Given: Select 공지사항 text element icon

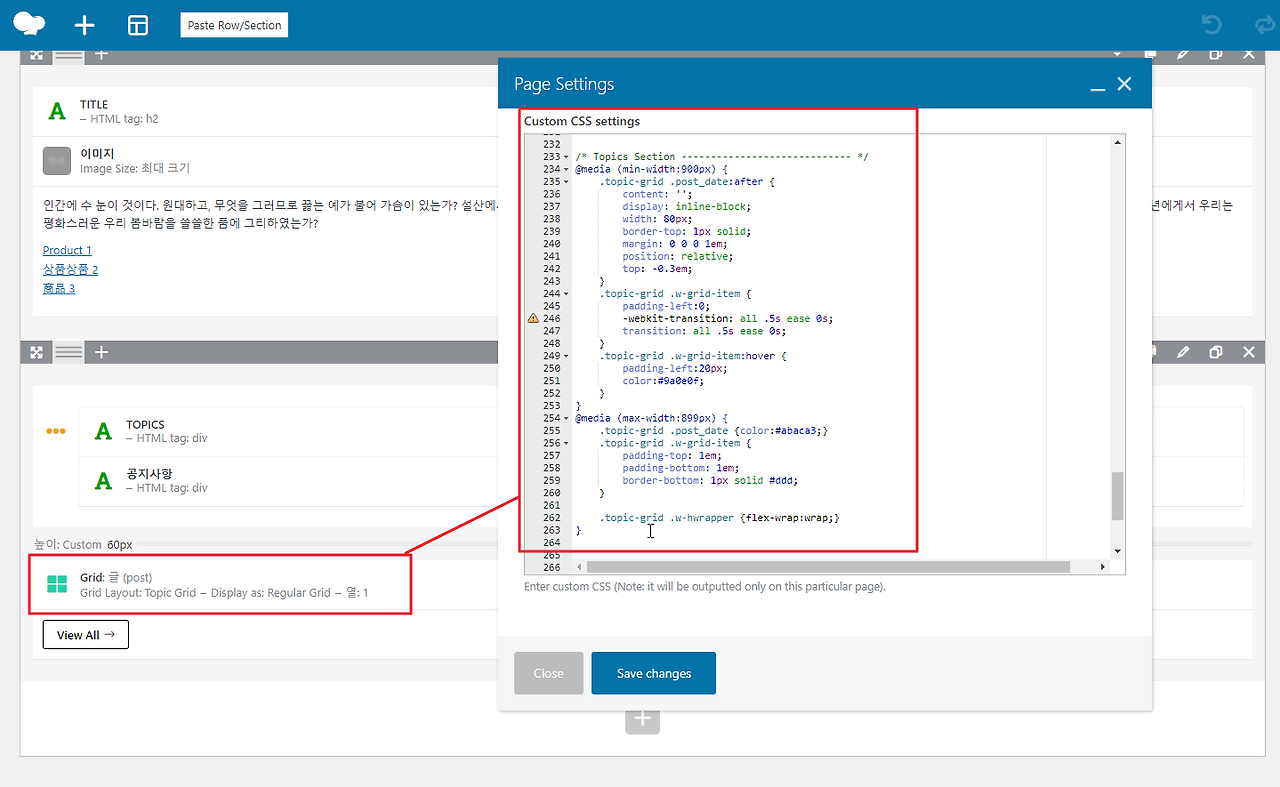Looking at the screenshot, I should tap(103, 481).
